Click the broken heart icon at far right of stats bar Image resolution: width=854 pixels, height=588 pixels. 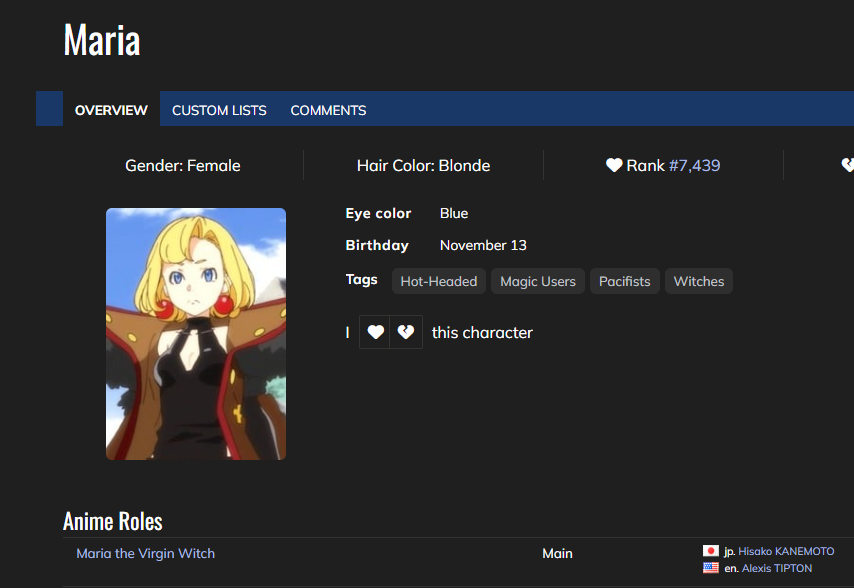click(848, 165)
